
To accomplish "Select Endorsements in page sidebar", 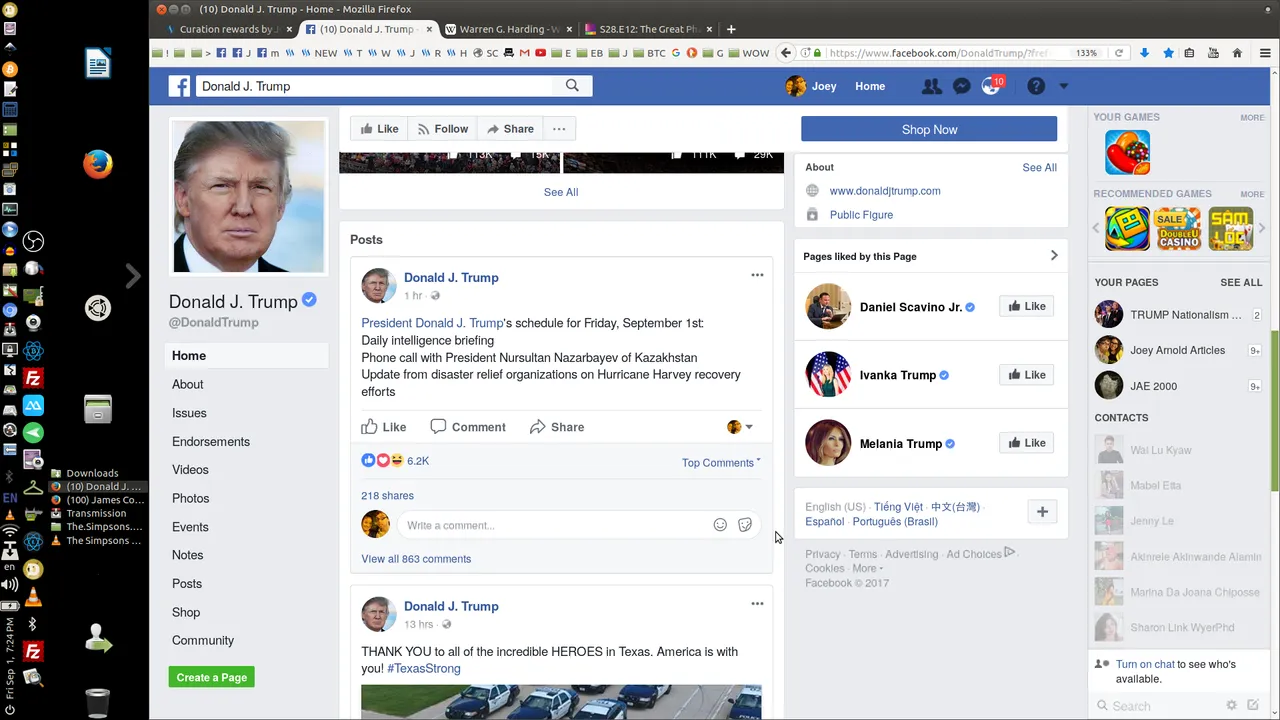I will 211,442.
